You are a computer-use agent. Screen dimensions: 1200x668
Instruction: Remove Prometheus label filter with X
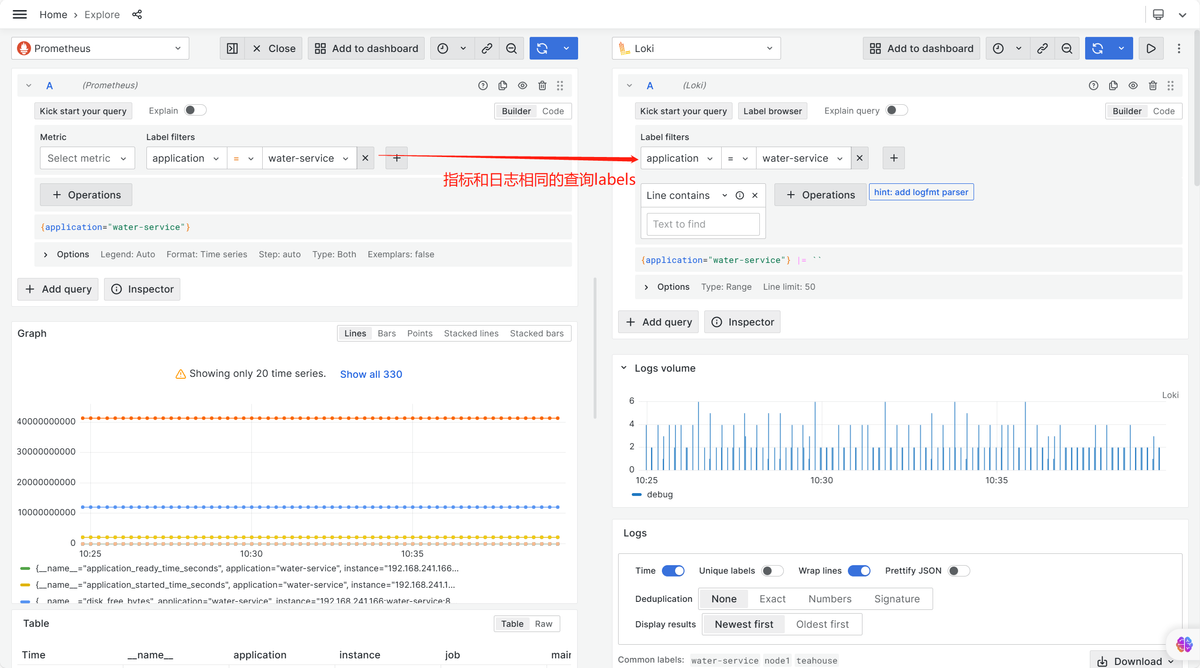pos(365,158)
